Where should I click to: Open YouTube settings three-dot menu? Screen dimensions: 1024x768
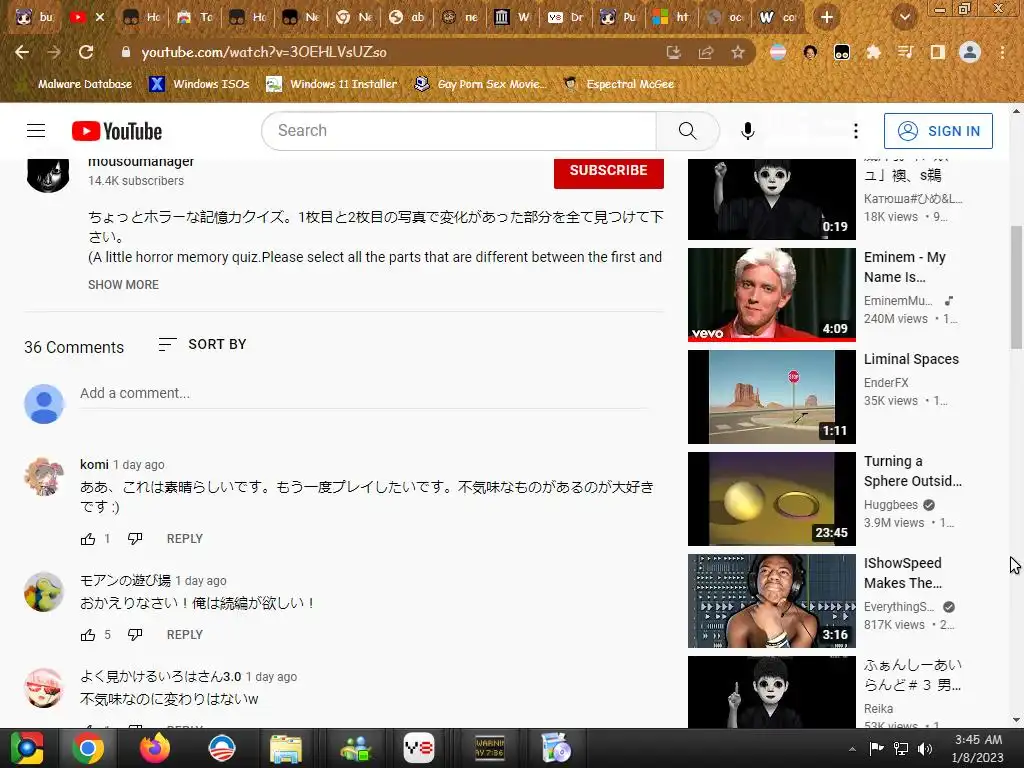(856, 131)
